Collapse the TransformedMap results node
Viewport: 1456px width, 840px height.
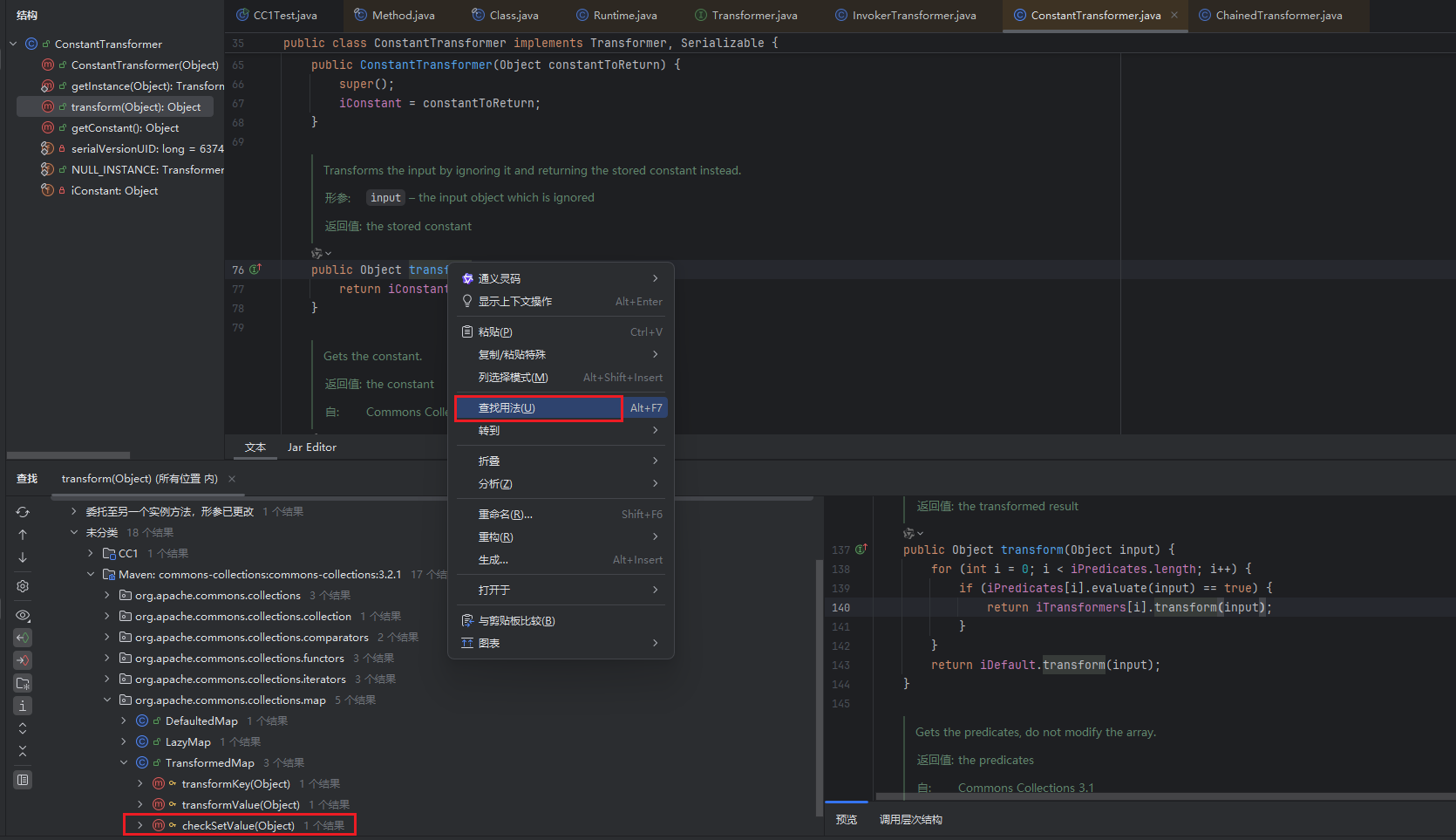(x=124, y=762)
